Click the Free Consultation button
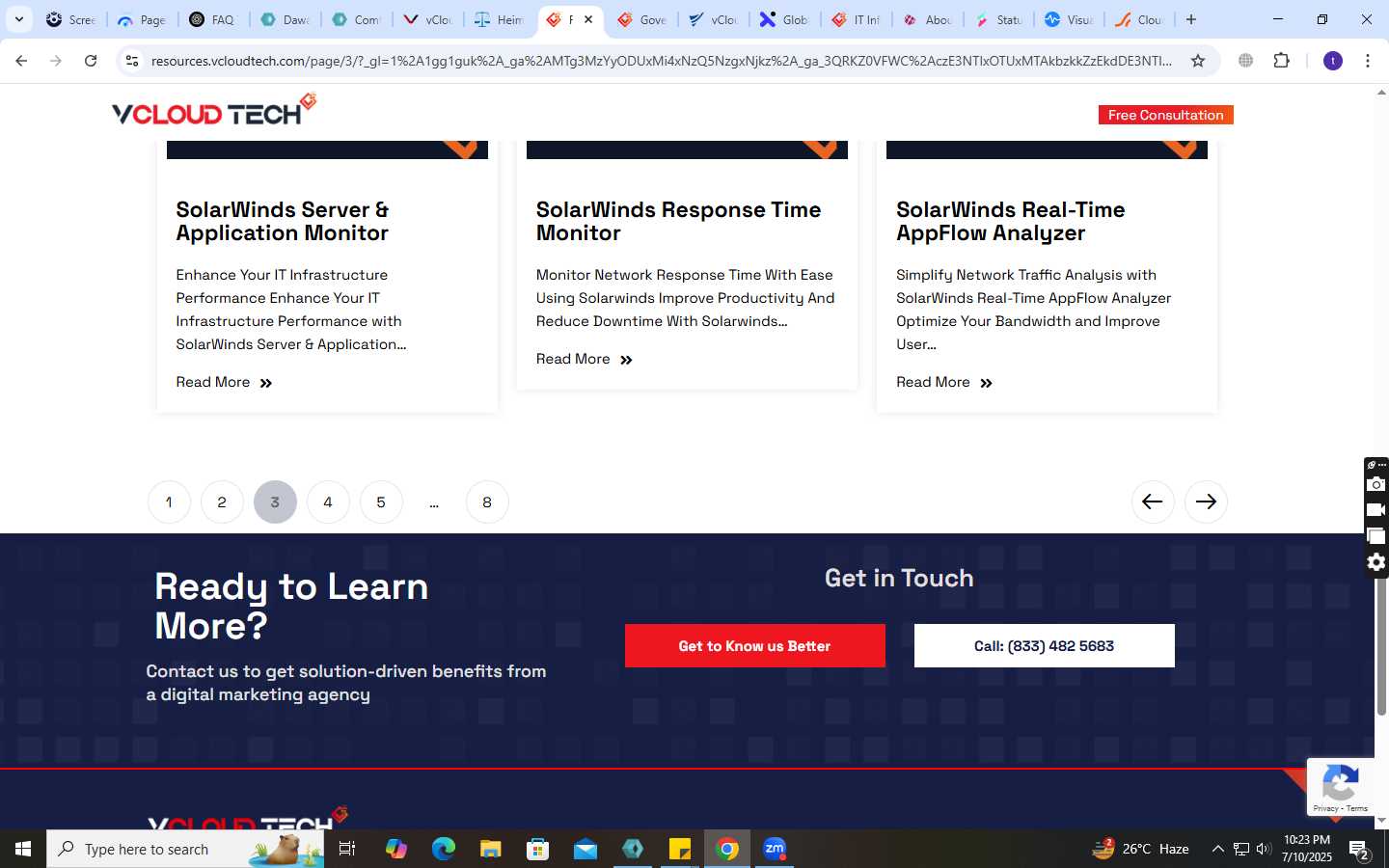1389x868 pixels. coord(1165,115)
